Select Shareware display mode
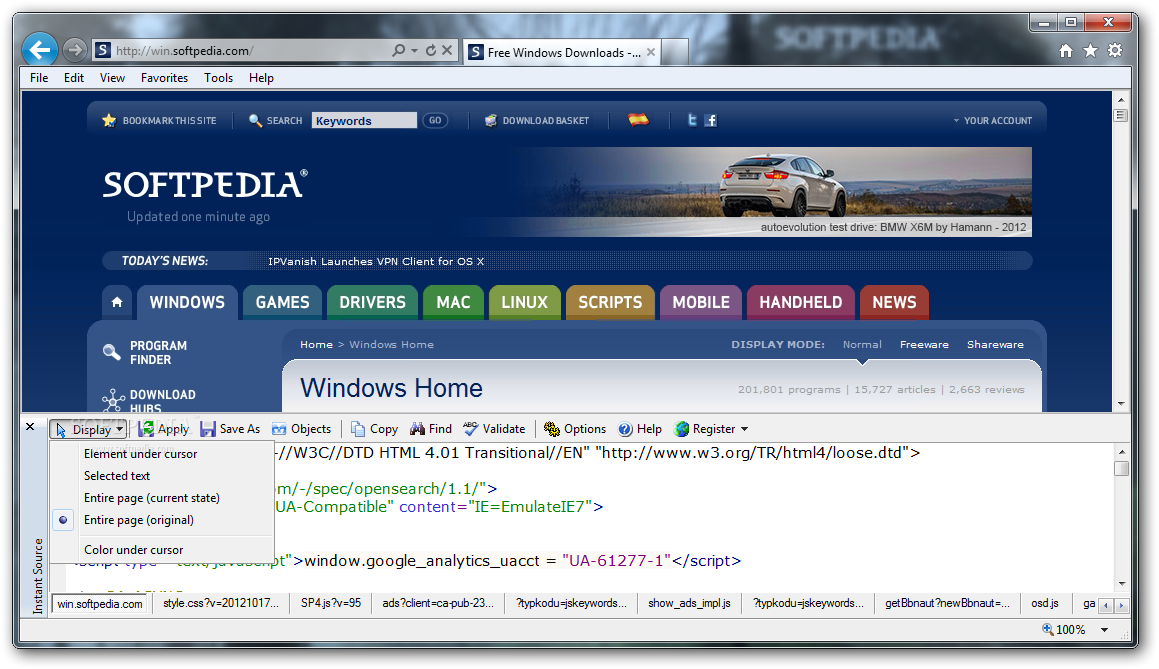The height and width of the screenshot is (669, 1159). click(x=995, y=344)
